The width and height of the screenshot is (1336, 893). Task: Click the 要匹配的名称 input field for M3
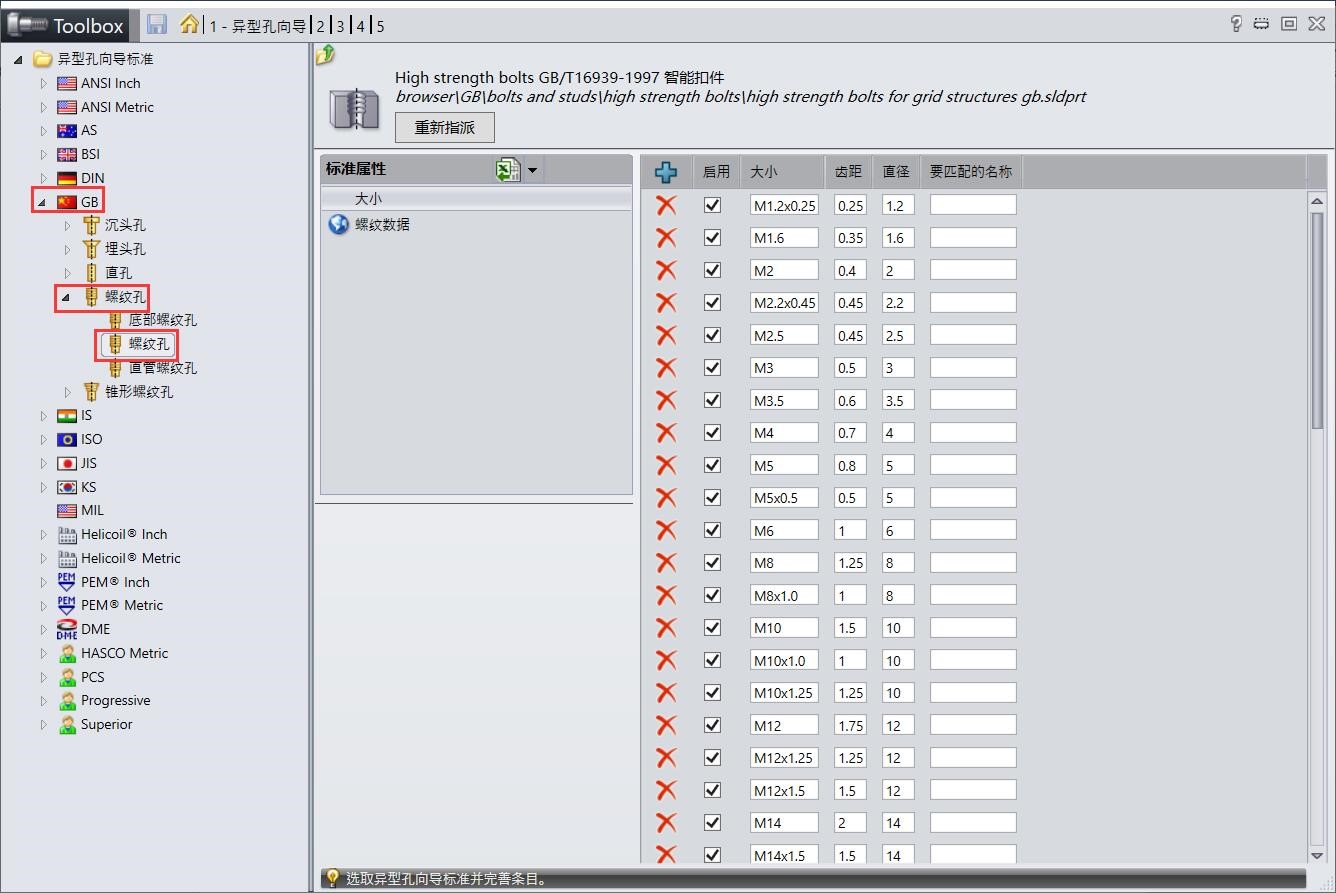(x=971, y=367)
